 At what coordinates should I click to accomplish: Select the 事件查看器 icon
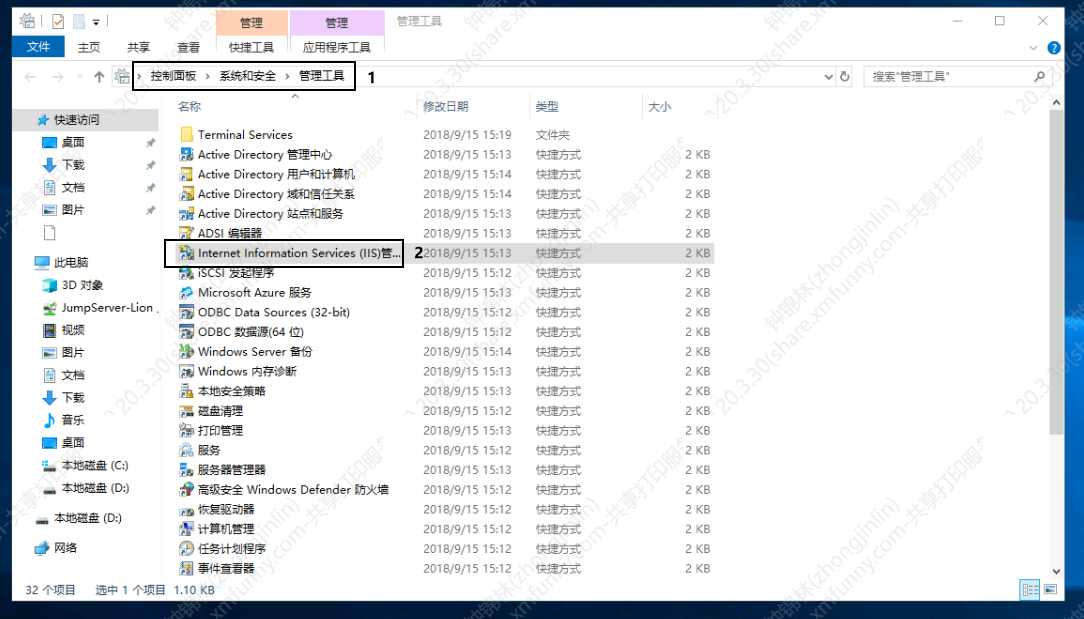coord(186,569)
